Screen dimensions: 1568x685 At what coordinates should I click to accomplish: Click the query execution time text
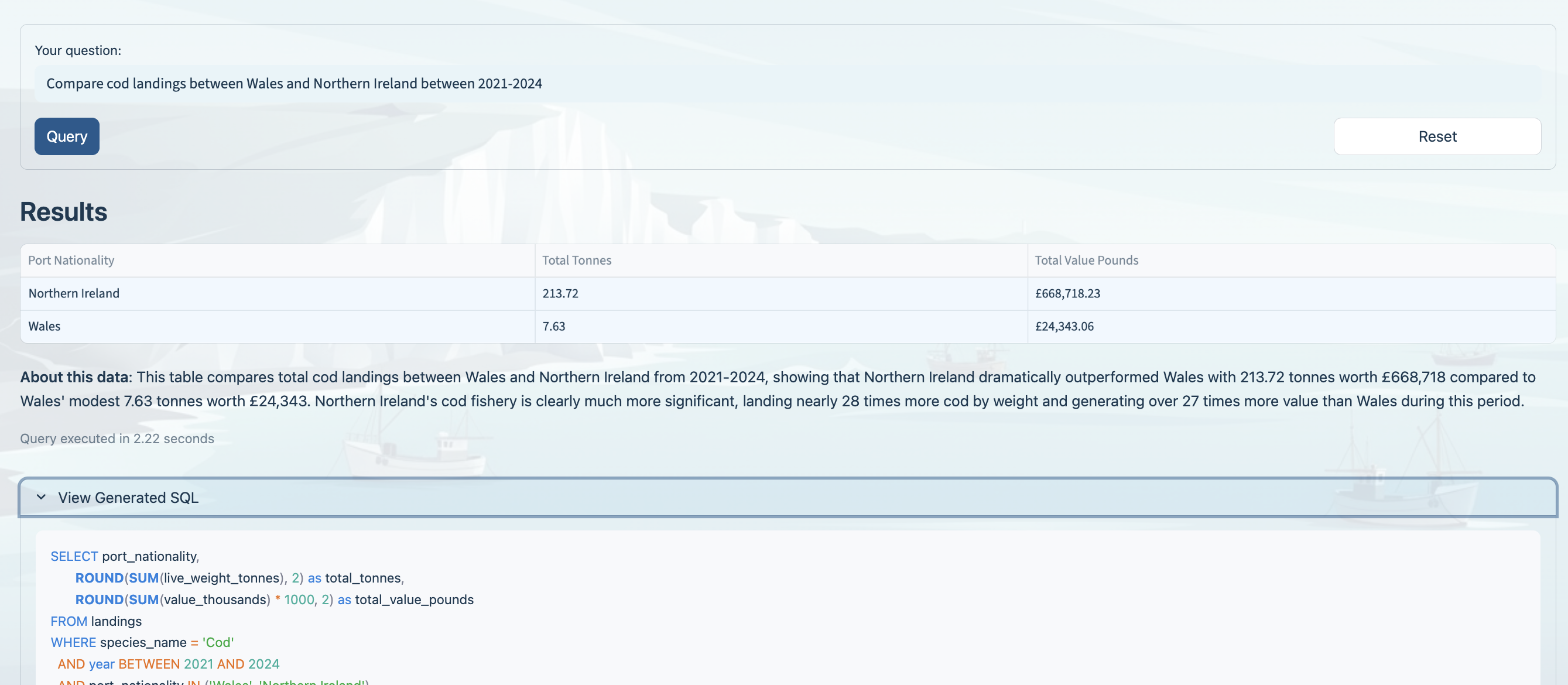117,438
